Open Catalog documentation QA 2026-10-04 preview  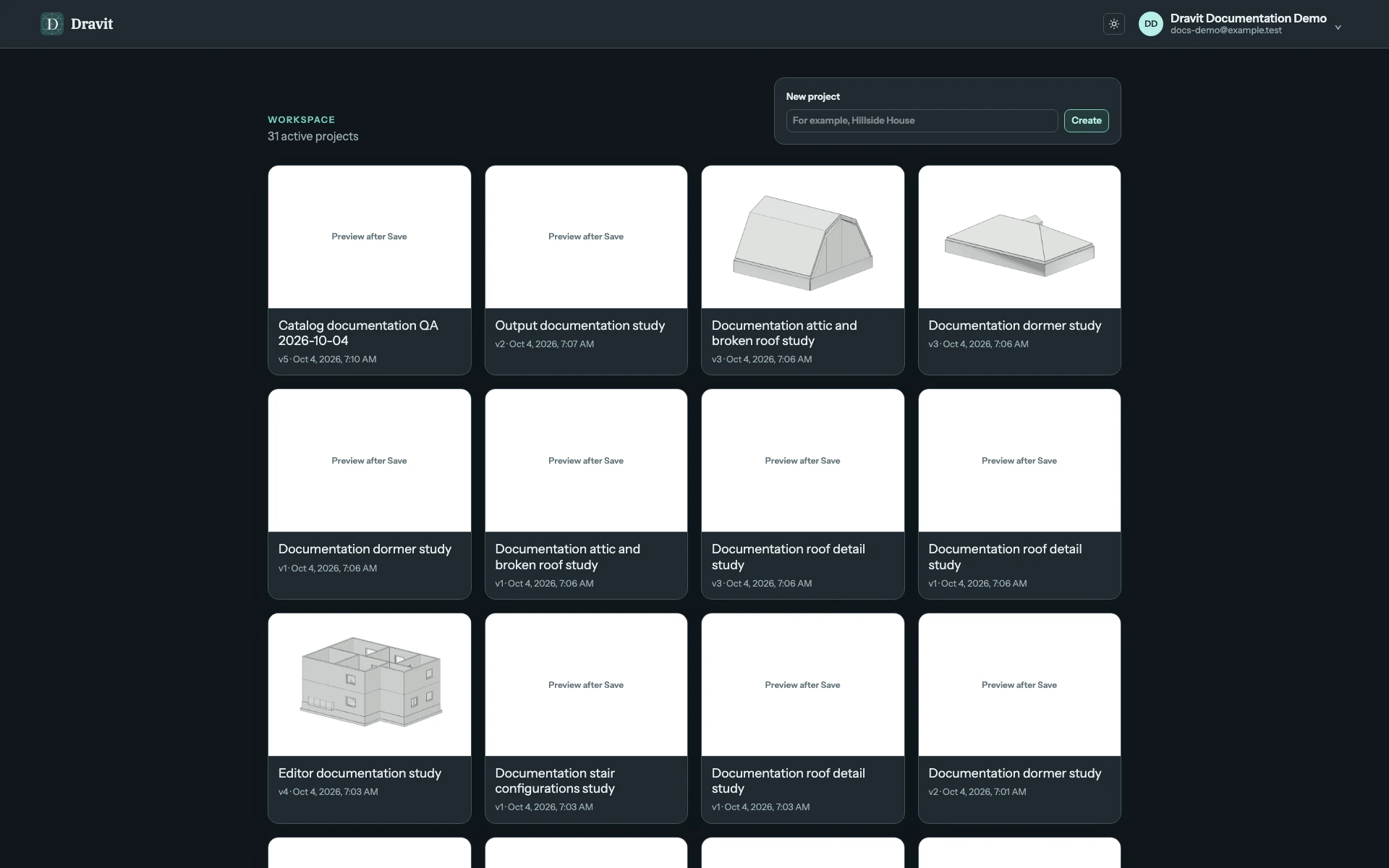(370, 237)
